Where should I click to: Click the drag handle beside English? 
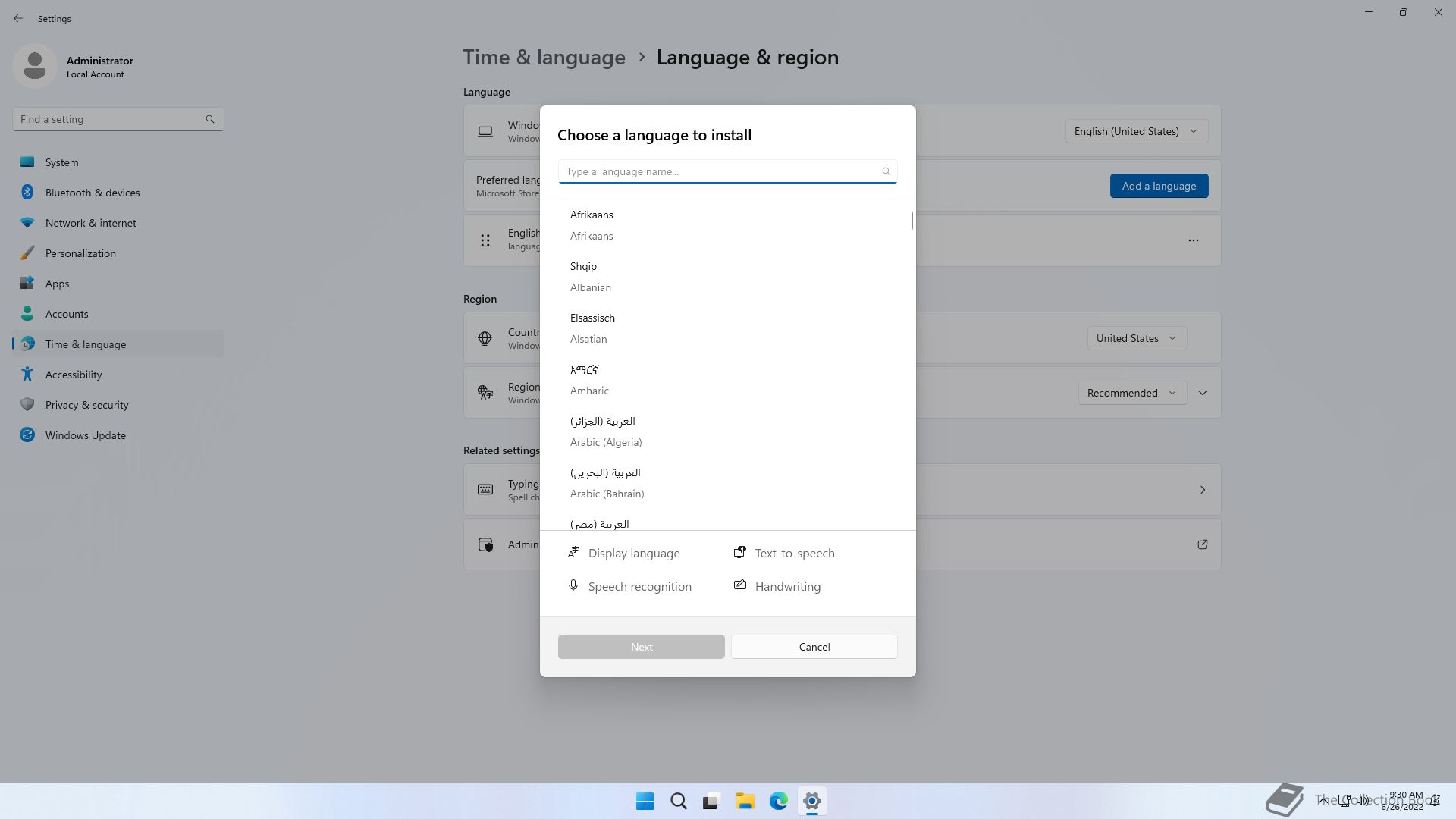[x=485, y=240]
